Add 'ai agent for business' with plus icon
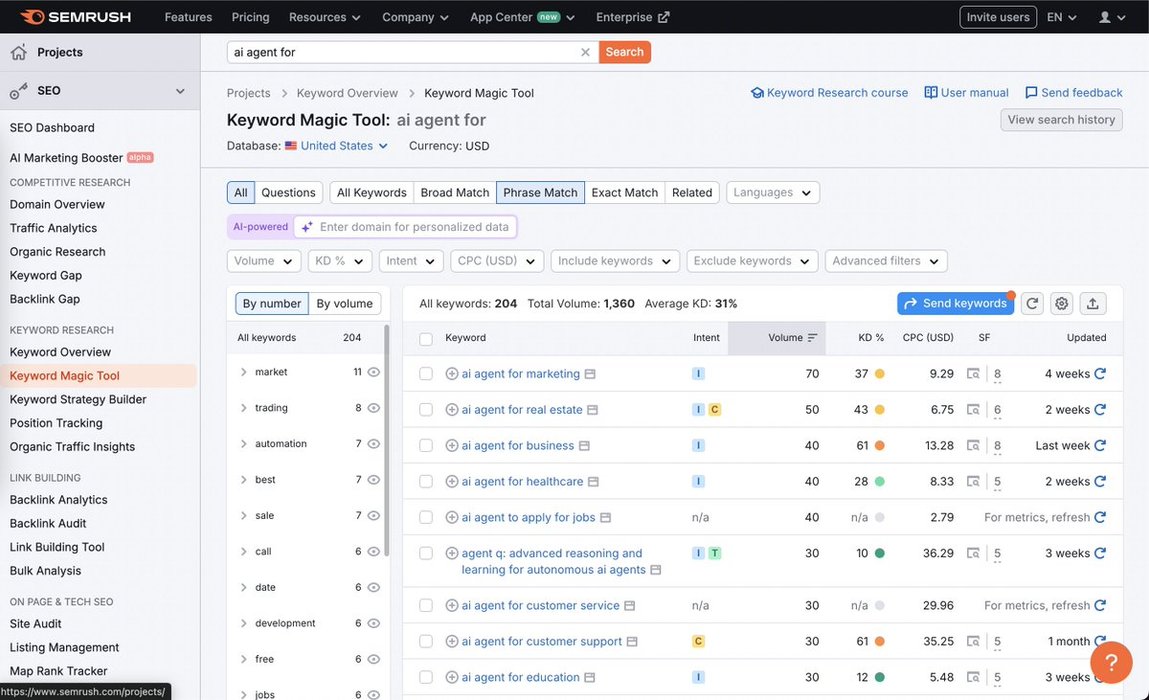 pyautogui.click(x=451, y=446)
